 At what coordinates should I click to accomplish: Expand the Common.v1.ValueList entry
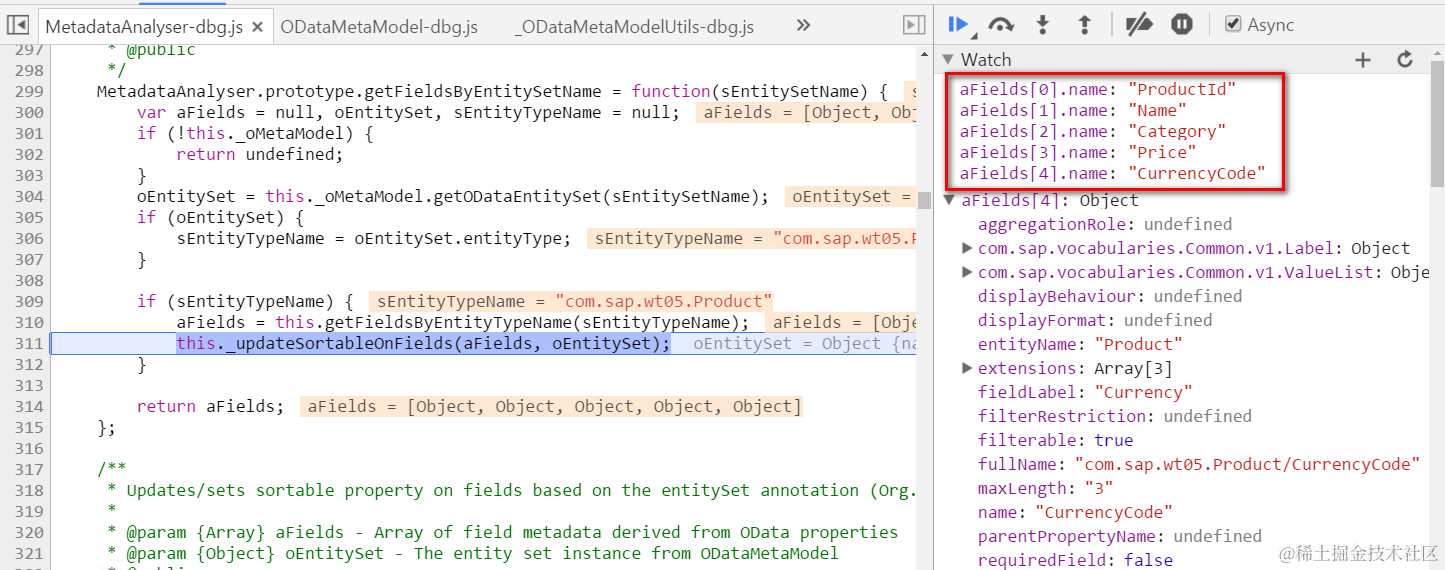coord(967,272)
